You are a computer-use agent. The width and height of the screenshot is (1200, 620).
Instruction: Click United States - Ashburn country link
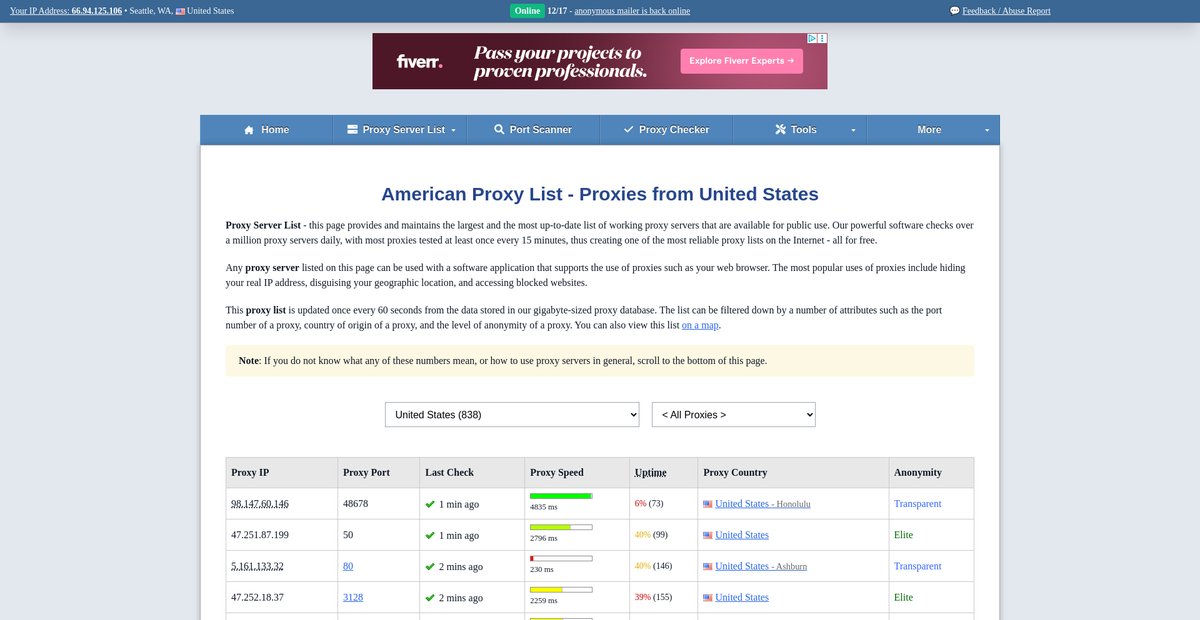point(761,566)
